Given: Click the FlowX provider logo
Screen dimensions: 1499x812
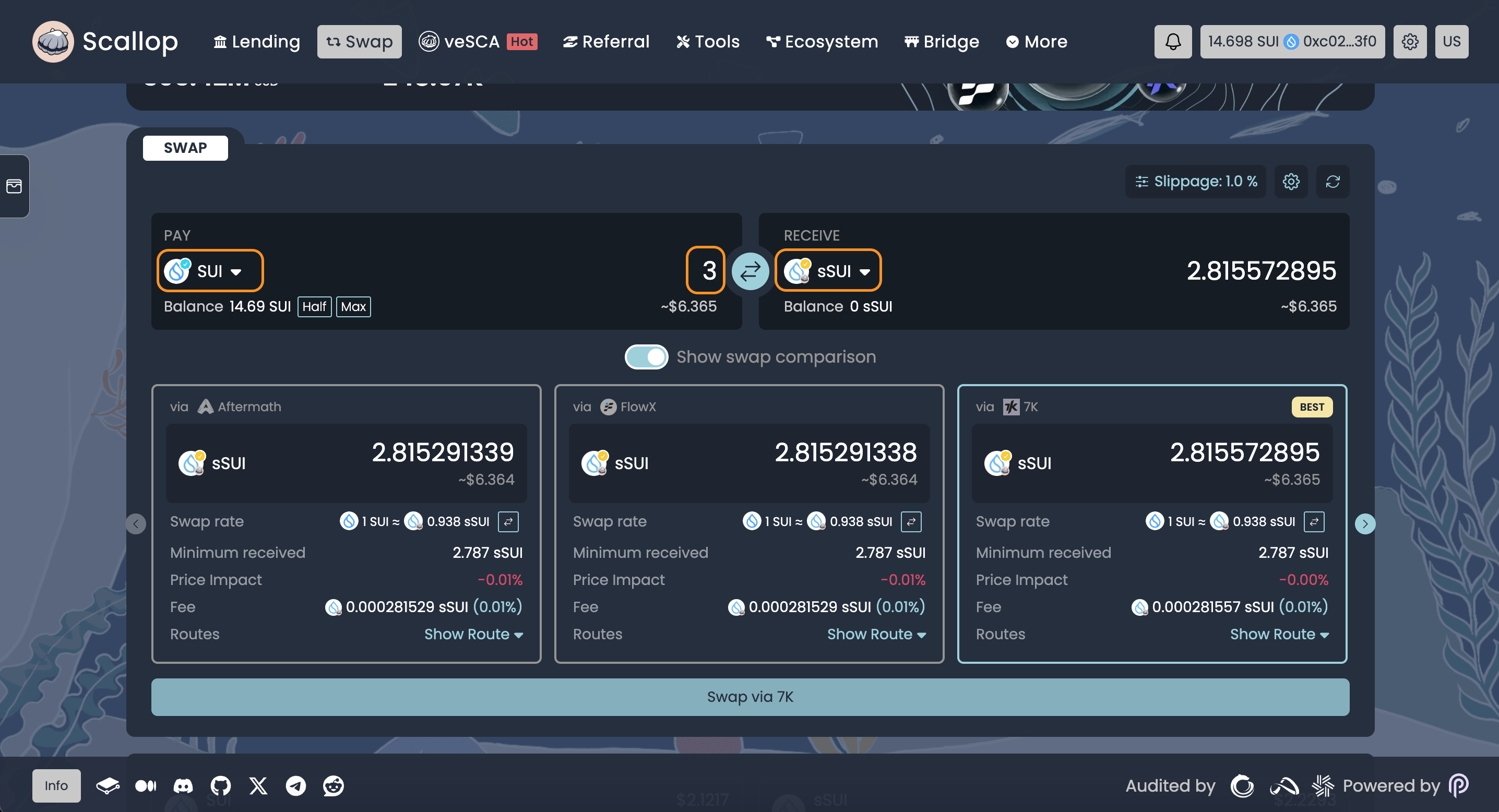Looking at the screenshot, I should [x=608, y=407].
